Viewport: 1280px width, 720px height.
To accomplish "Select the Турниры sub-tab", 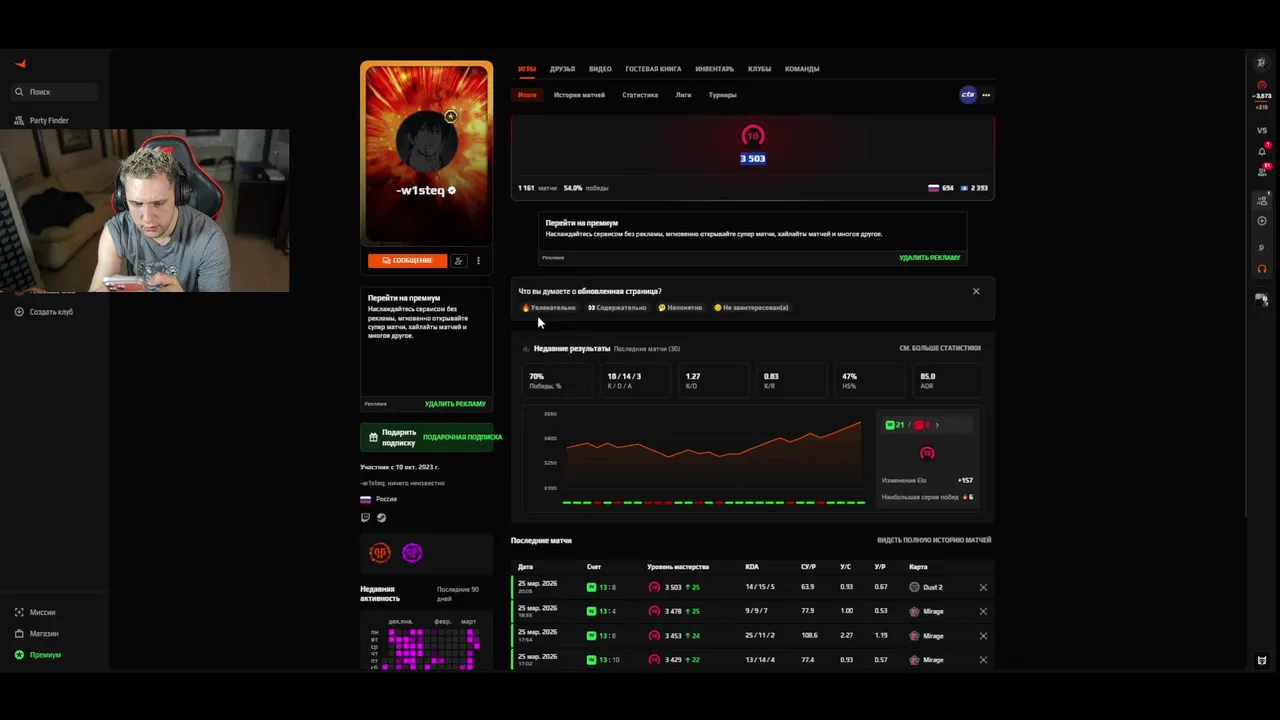I will point(722,95).
